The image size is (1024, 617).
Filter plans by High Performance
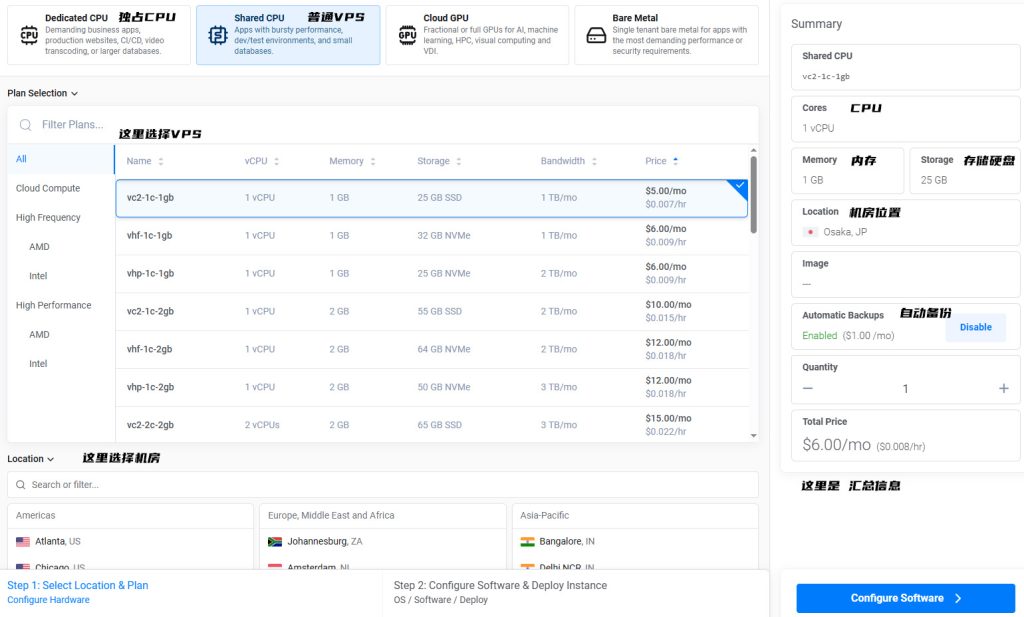[x=54, y=306]
